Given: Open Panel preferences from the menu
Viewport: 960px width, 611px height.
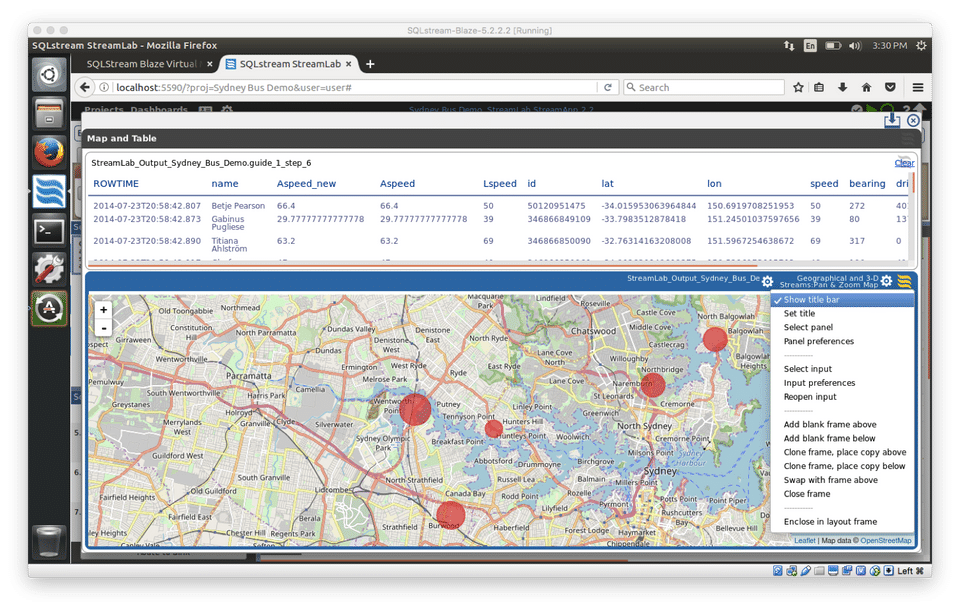Looking at the screenshot, I should [819, 342].
